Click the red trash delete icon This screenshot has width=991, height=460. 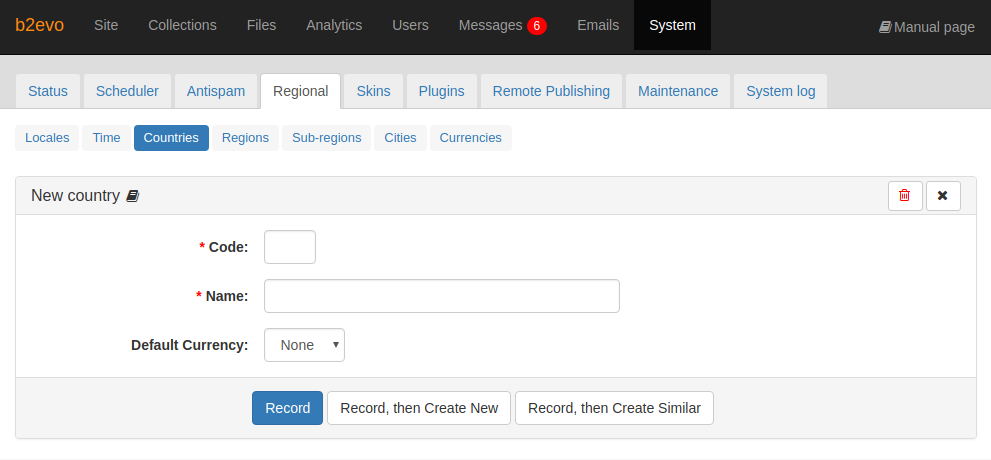(x=904, y=196)
